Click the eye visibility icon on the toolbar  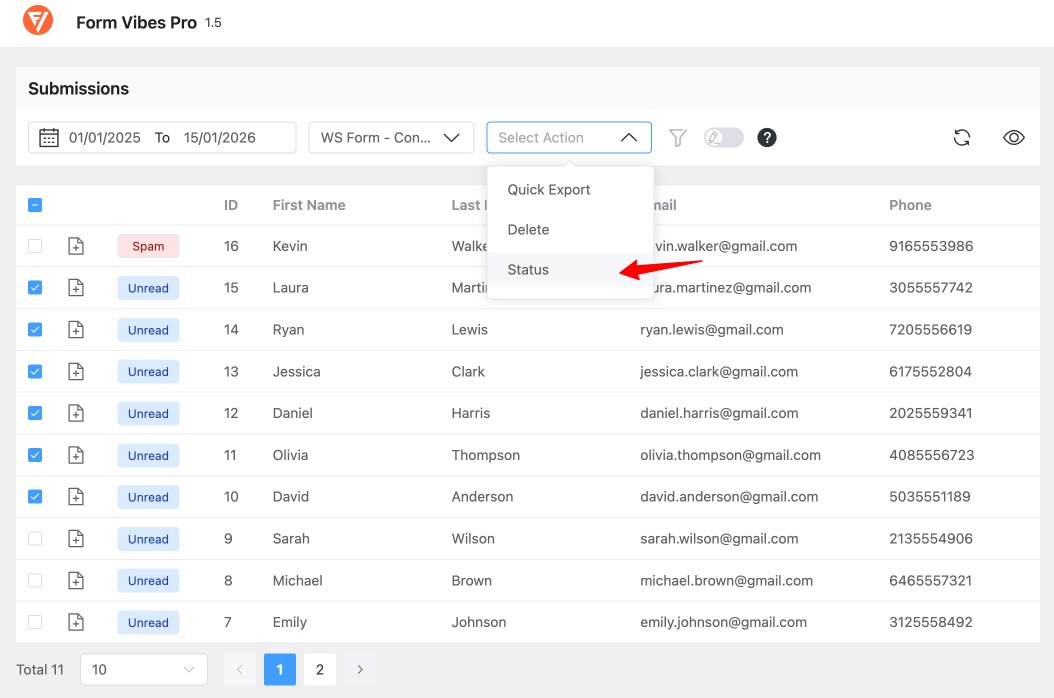1013,137
